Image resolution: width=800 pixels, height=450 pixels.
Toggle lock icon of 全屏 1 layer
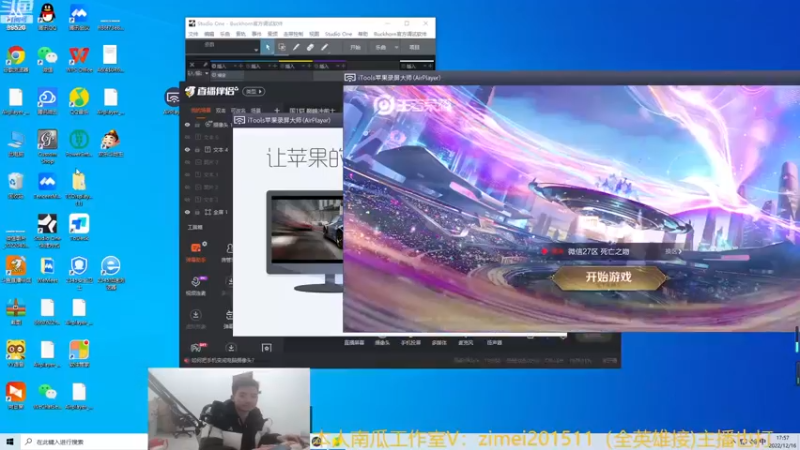197,212
